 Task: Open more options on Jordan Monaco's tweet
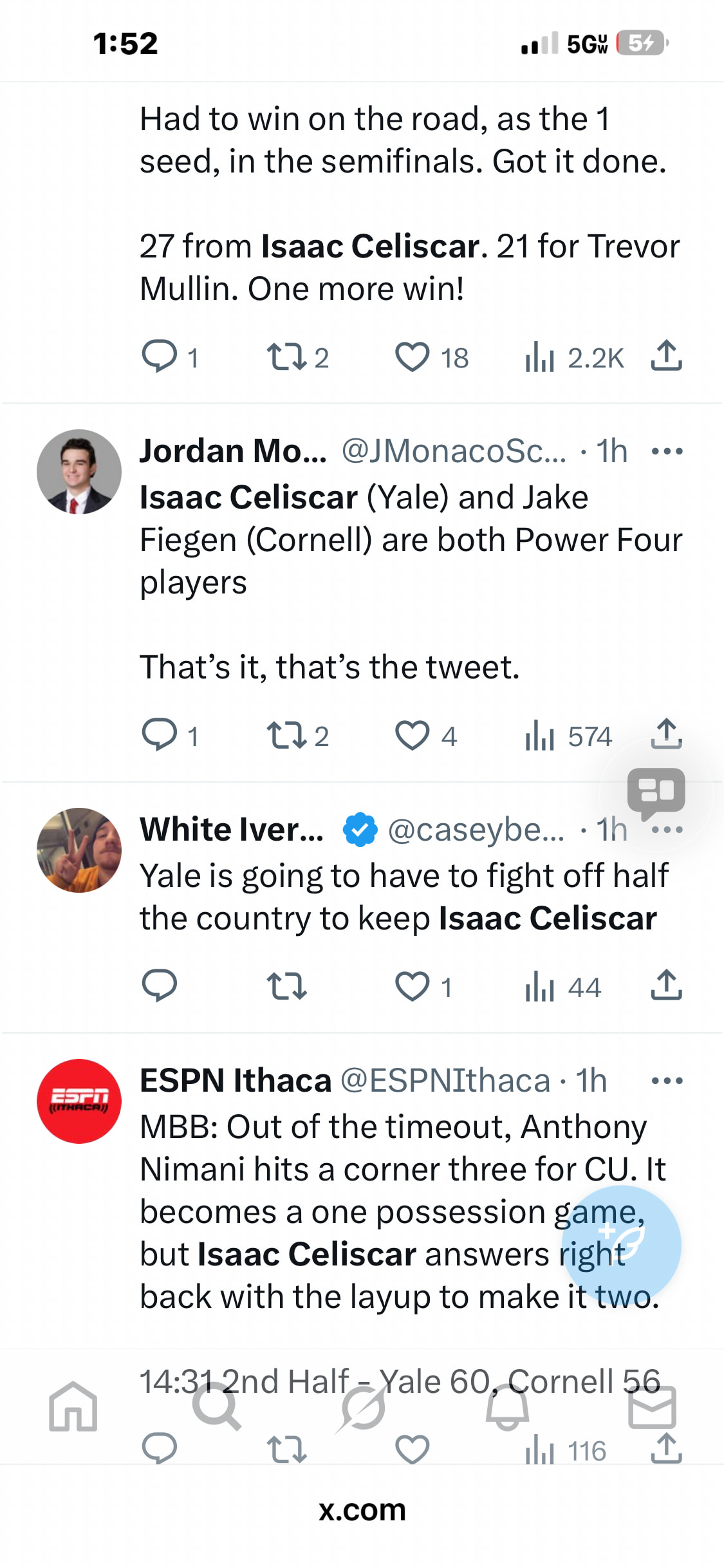tap(667, 451)
